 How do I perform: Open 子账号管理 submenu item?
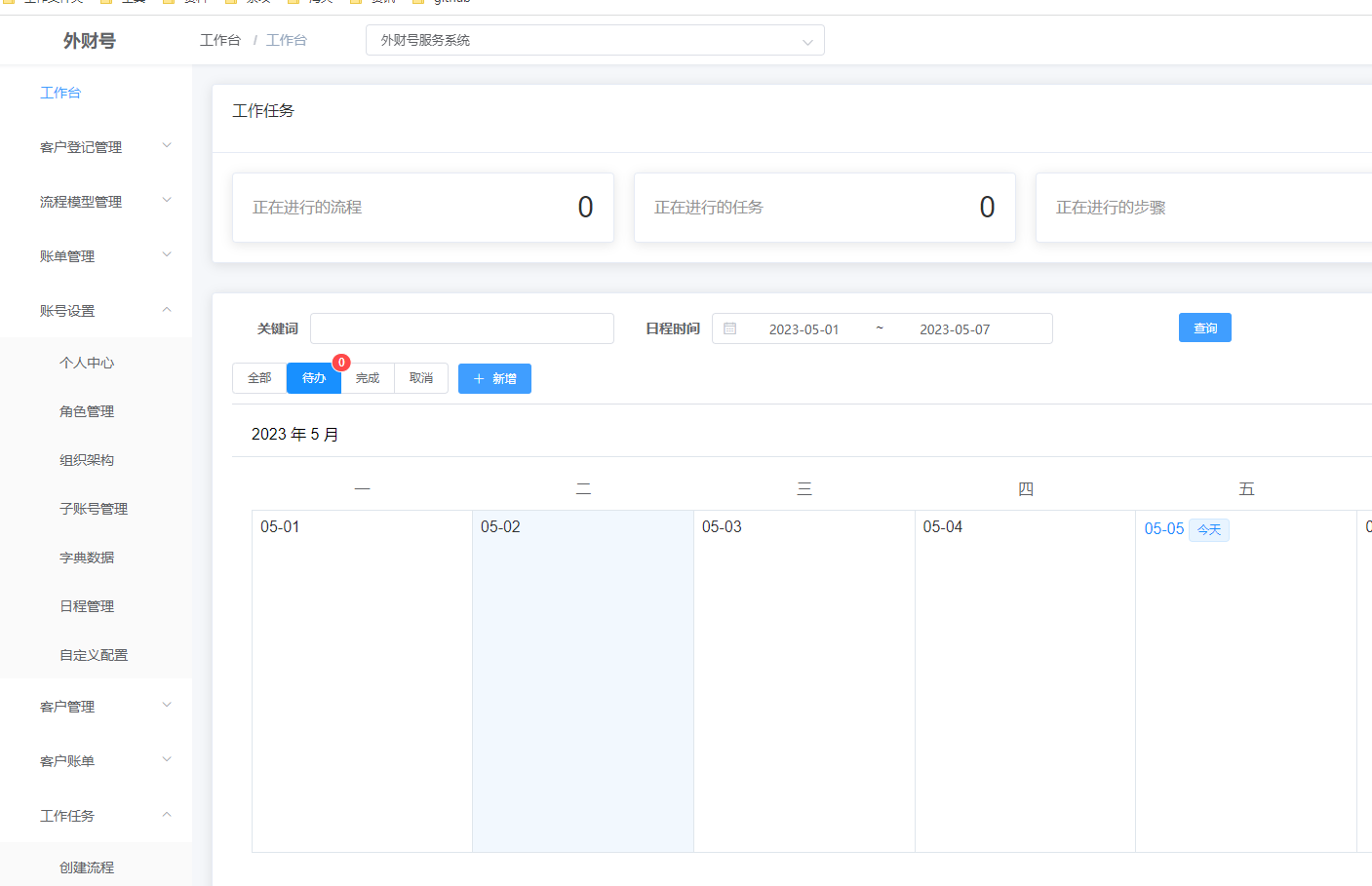[x=94, y=509]
